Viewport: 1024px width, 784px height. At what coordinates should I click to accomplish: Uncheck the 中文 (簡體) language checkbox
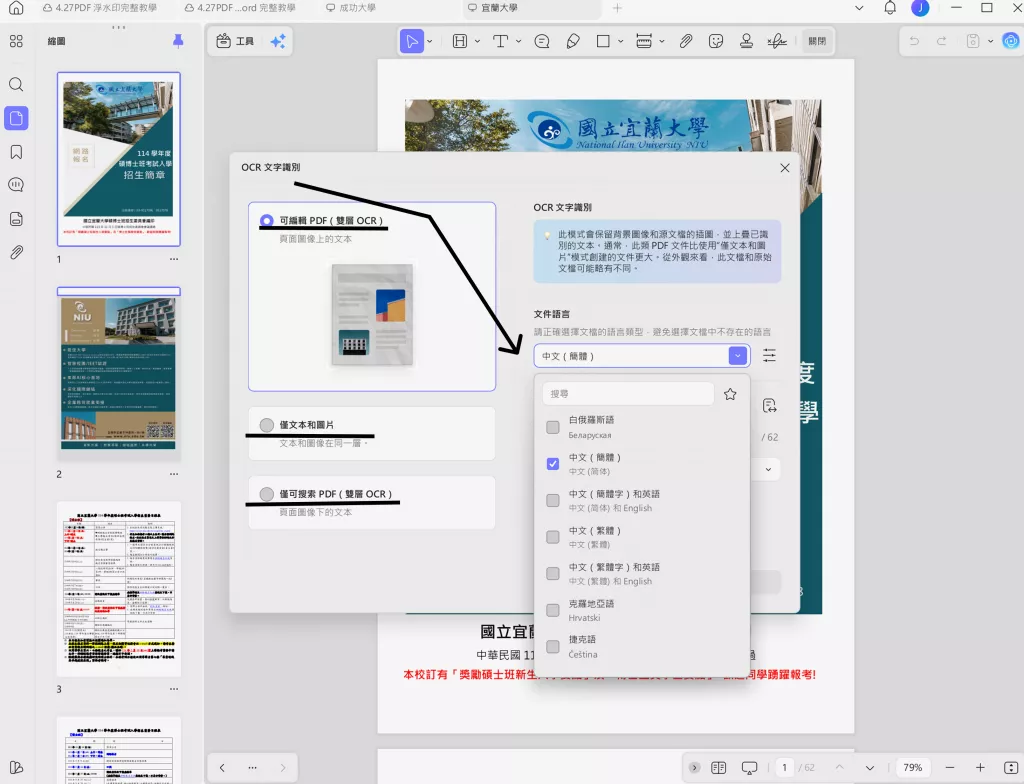(x=552, y=464)
